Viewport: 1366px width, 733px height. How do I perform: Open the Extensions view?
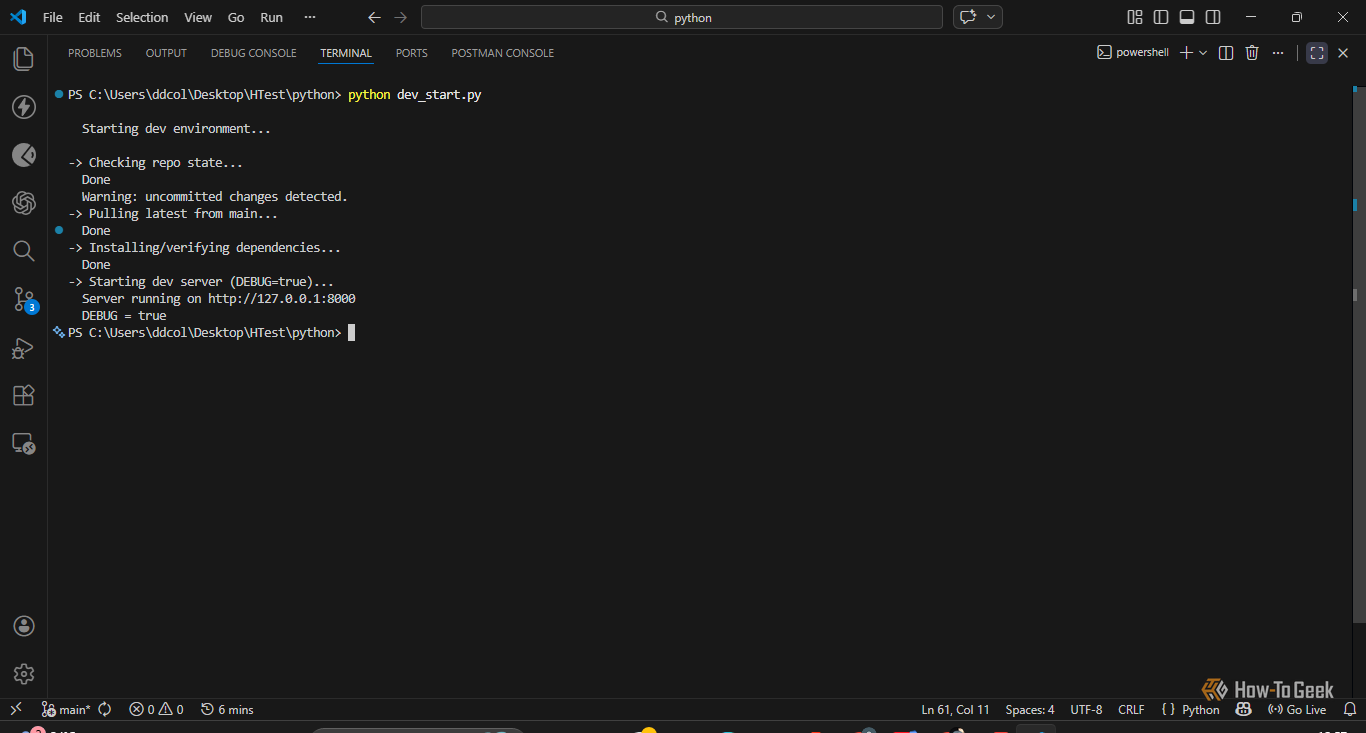(x=23, y=395)
